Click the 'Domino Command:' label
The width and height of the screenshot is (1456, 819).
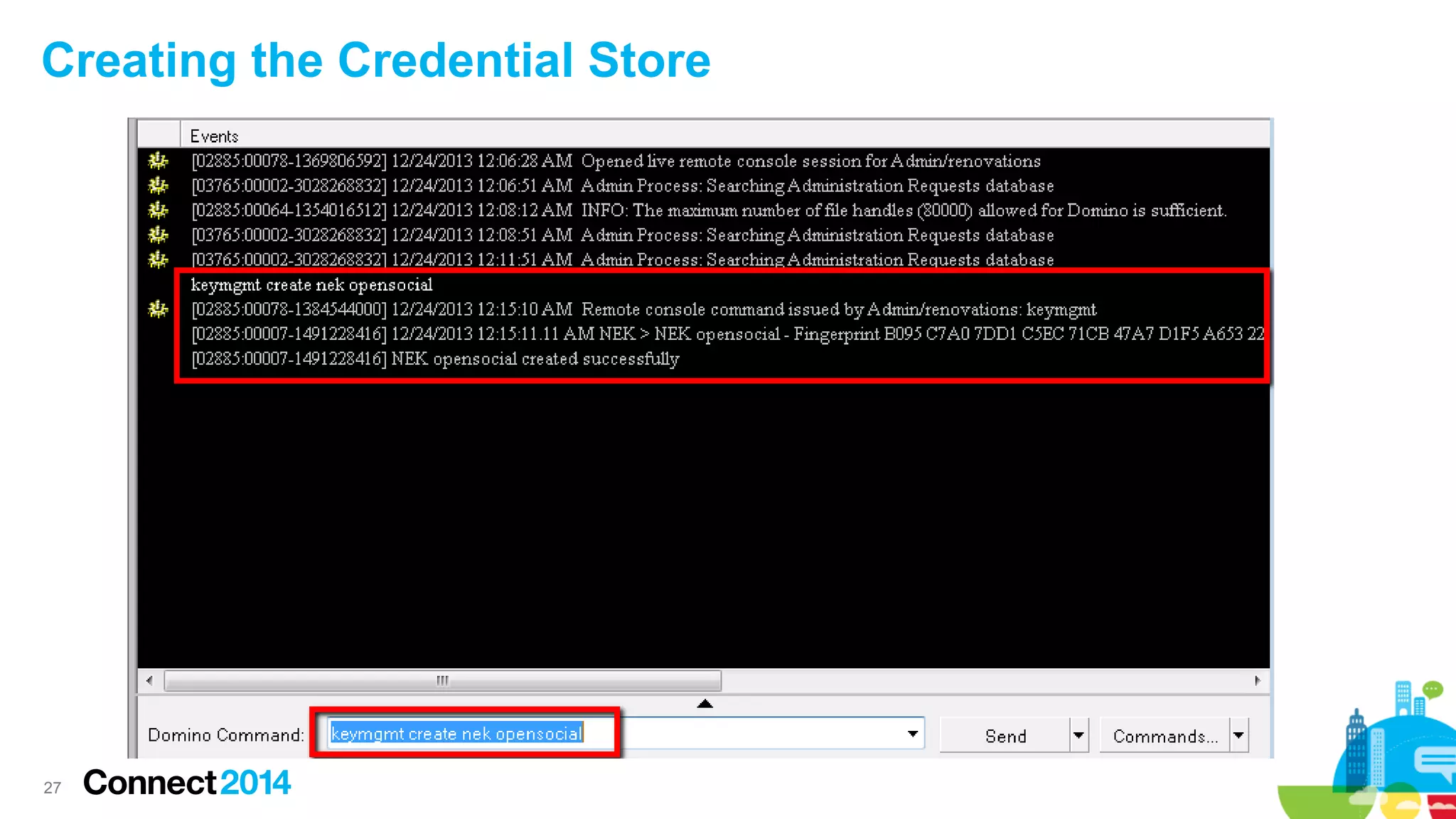click(x=226, y=735)
